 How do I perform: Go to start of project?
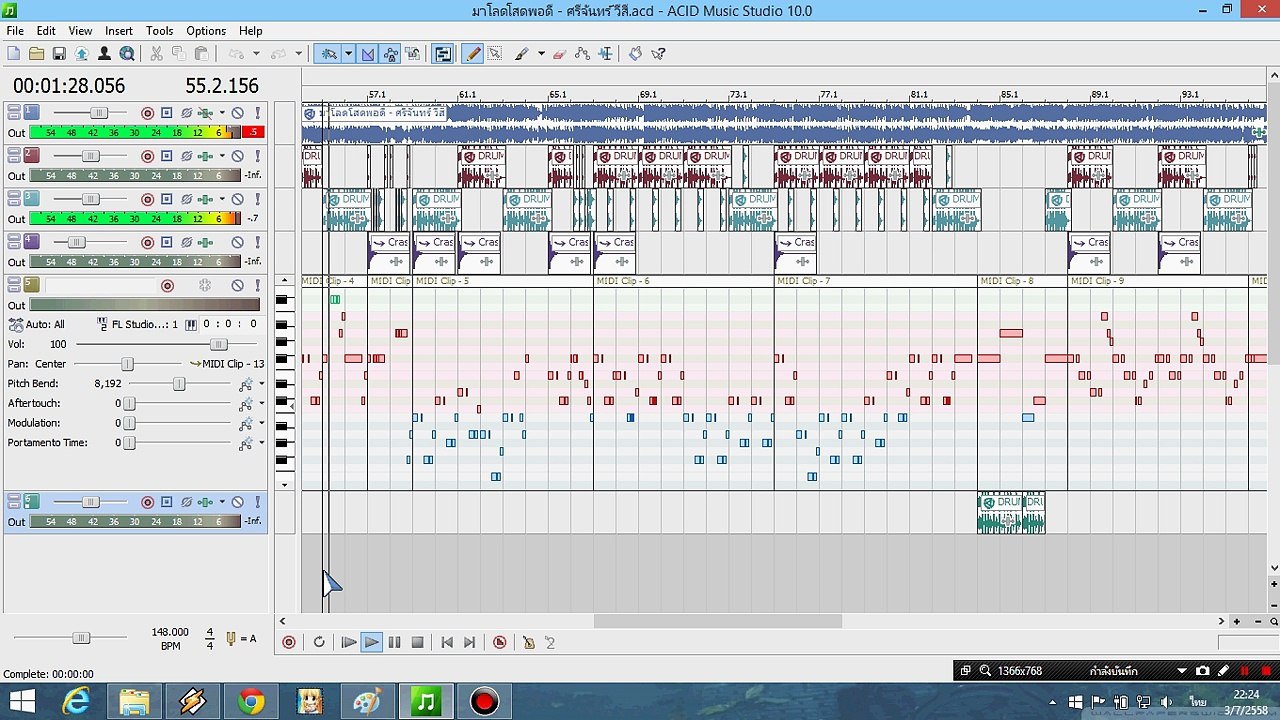coord(447,642)
